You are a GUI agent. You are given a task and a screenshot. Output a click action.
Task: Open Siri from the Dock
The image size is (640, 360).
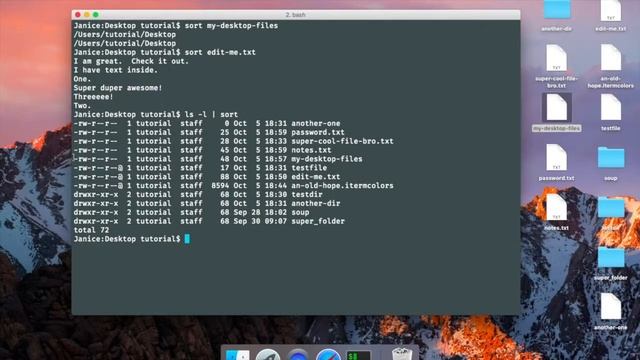click(298, 355)
